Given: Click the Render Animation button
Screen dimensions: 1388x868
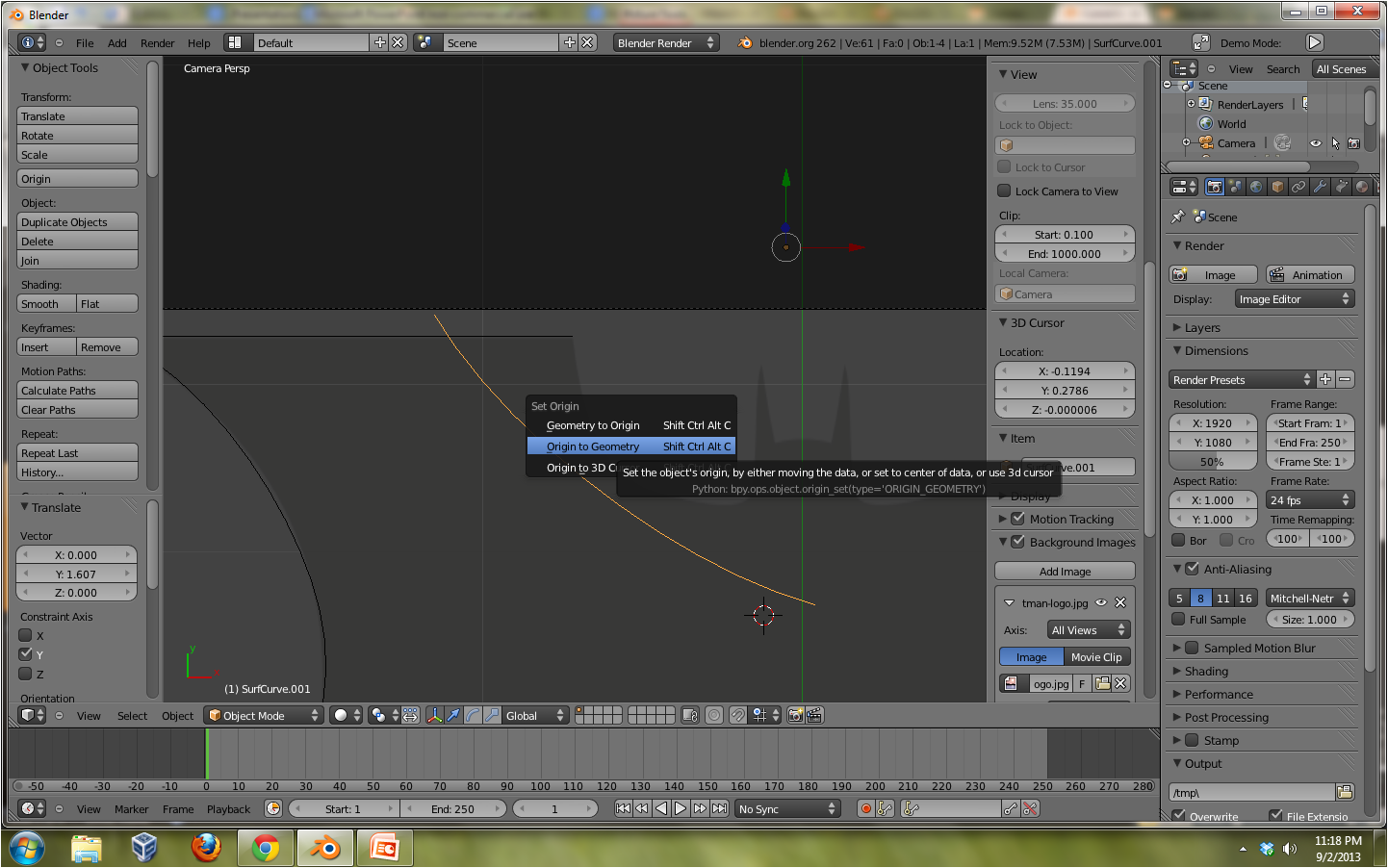Looking at the screenshot, I should (1309, 274).
